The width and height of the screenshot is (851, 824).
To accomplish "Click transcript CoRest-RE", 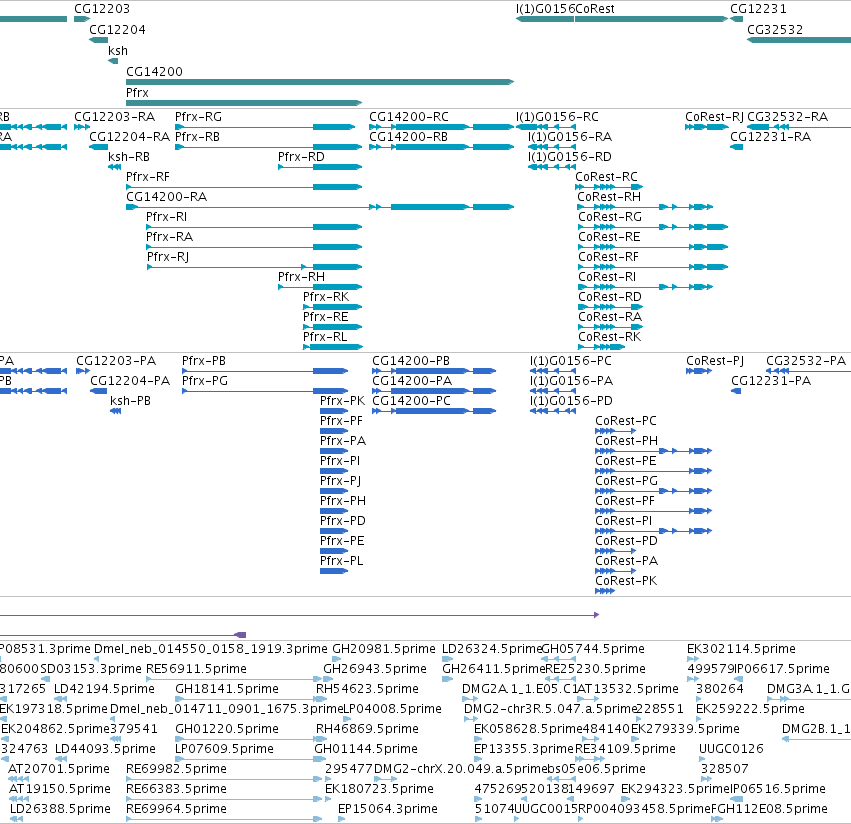I will coord(653,247).
